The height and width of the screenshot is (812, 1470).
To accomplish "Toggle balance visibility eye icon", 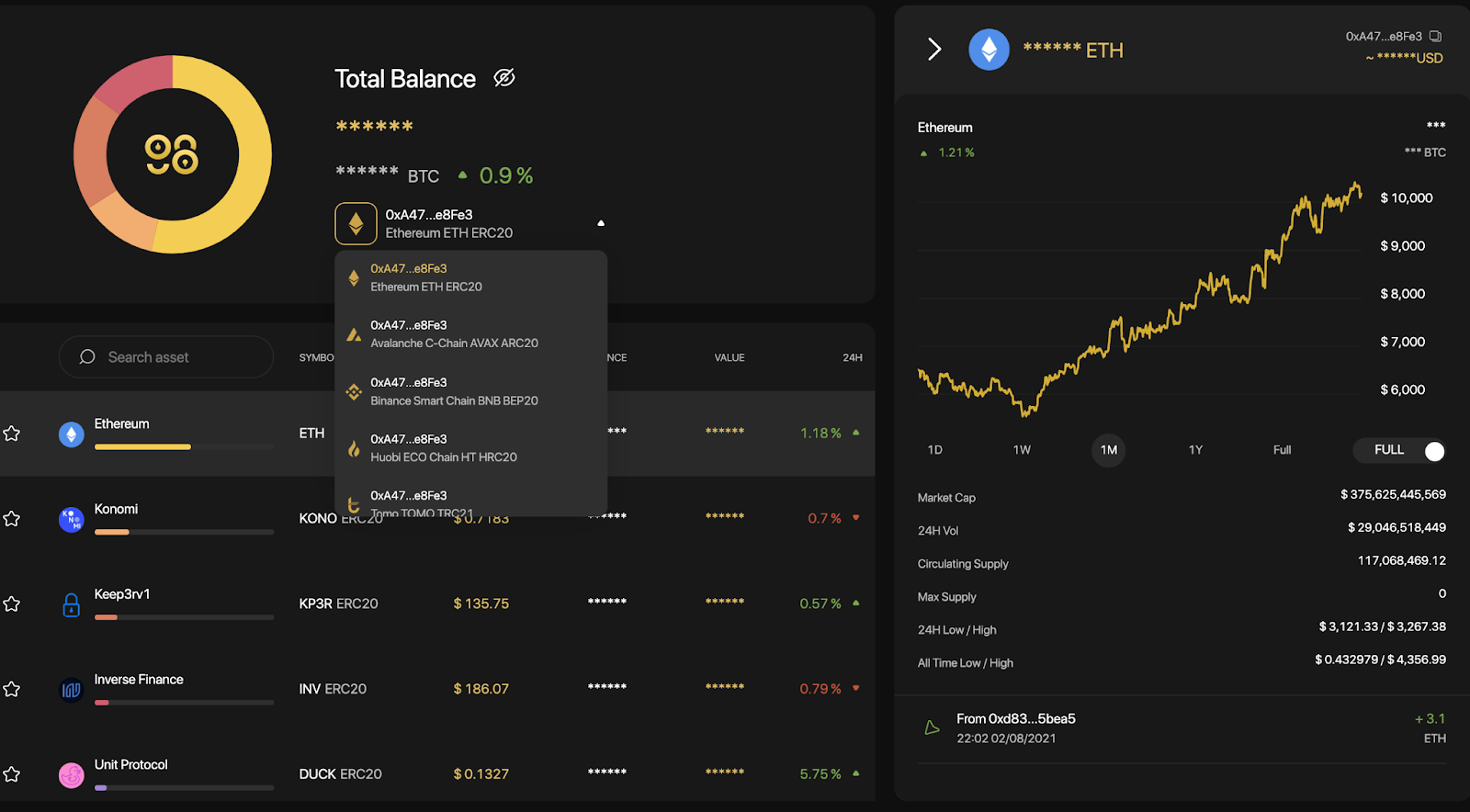I will tap(503, 78).
